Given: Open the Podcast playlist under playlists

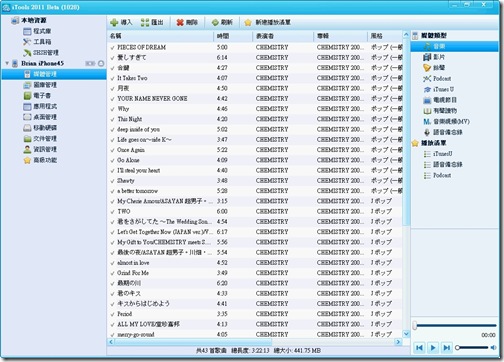Looking at the screenshot, I should pyautogui.click(x=437, y=175).
